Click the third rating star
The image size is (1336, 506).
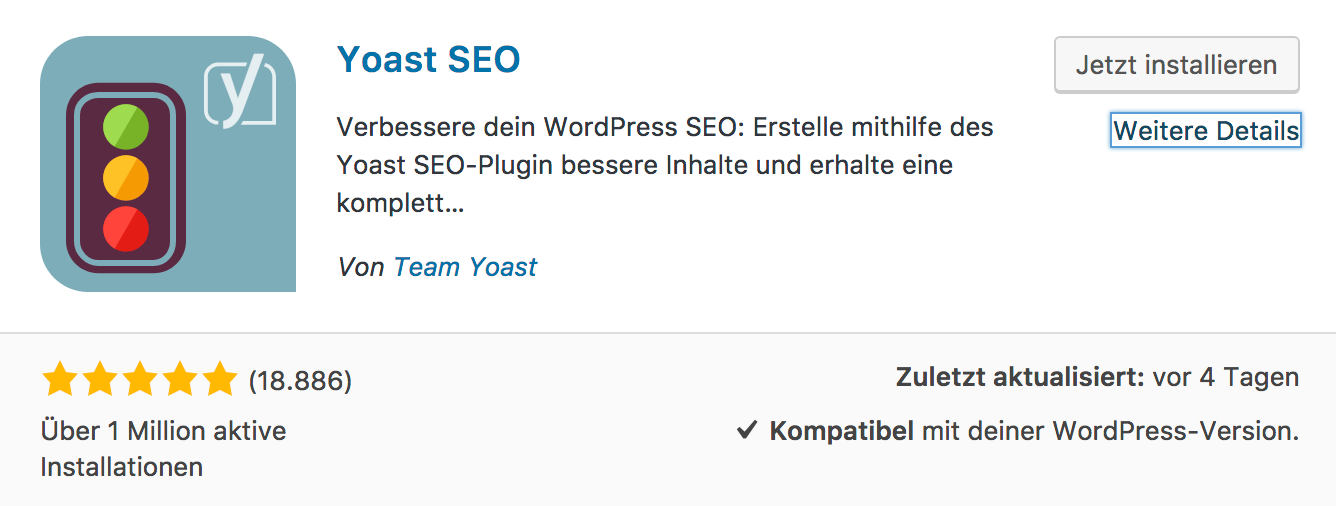click(x=140, y=380)
